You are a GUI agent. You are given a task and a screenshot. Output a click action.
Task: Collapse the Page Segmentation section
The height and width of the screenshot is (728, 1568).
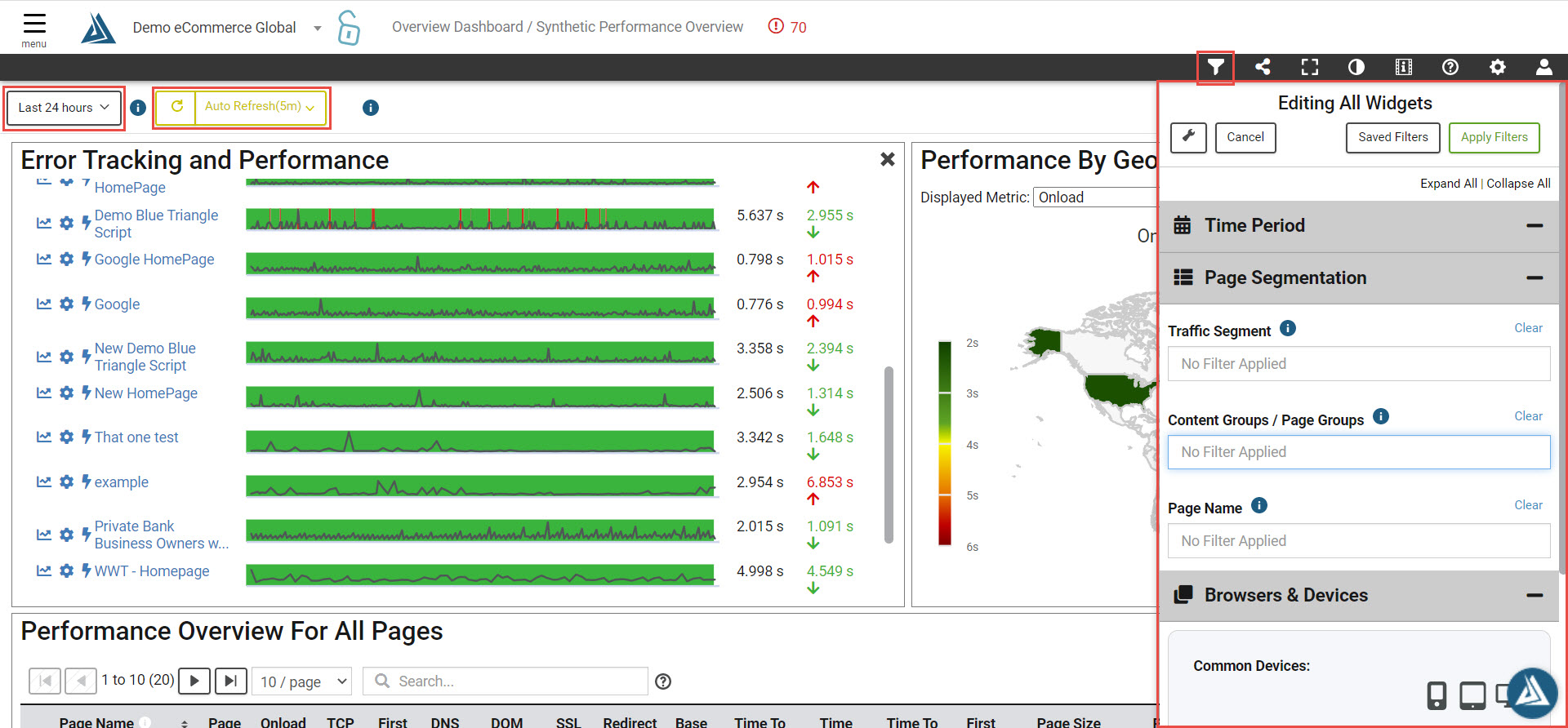(x=1535, y=278)
